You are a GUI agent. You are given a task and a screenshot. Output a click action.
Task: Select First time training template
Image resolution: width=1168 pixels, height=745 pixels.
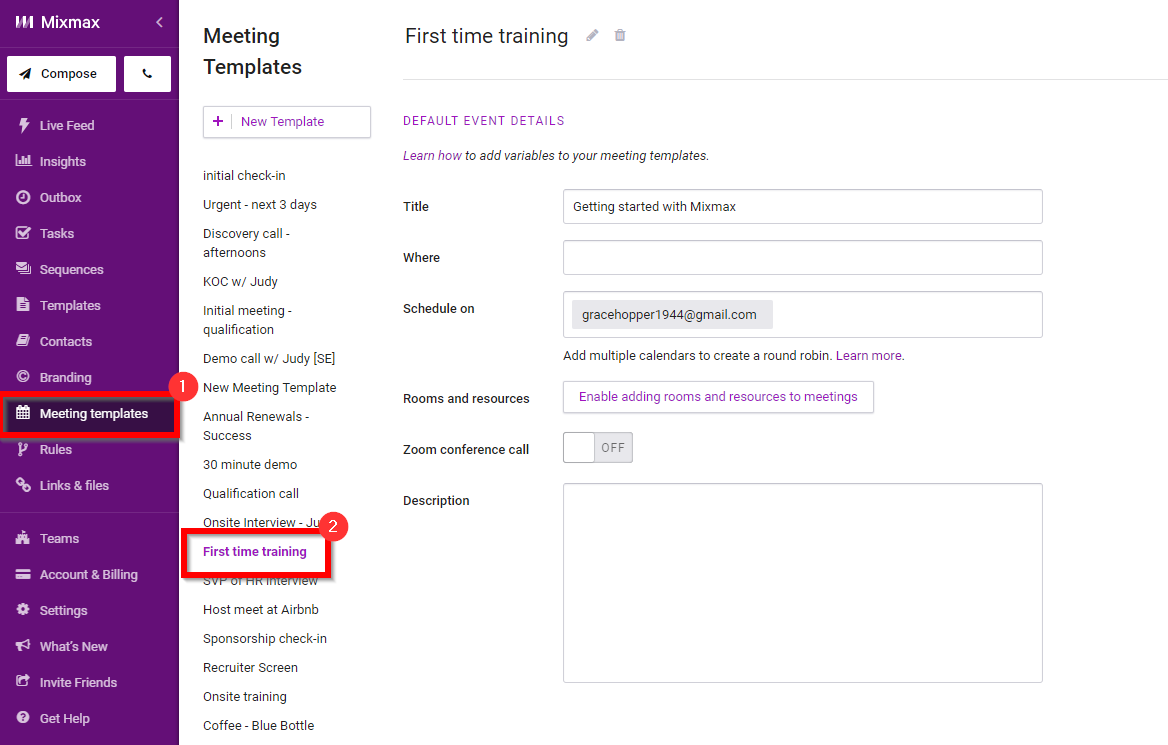[255, 551]
